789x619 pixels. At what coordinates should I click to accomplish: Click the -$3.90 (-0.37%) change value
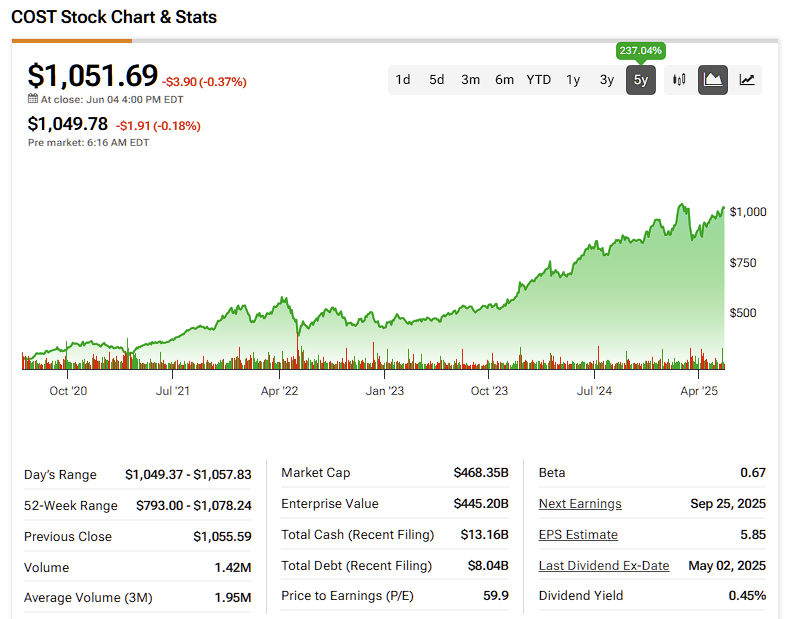[x=204, y=82]
